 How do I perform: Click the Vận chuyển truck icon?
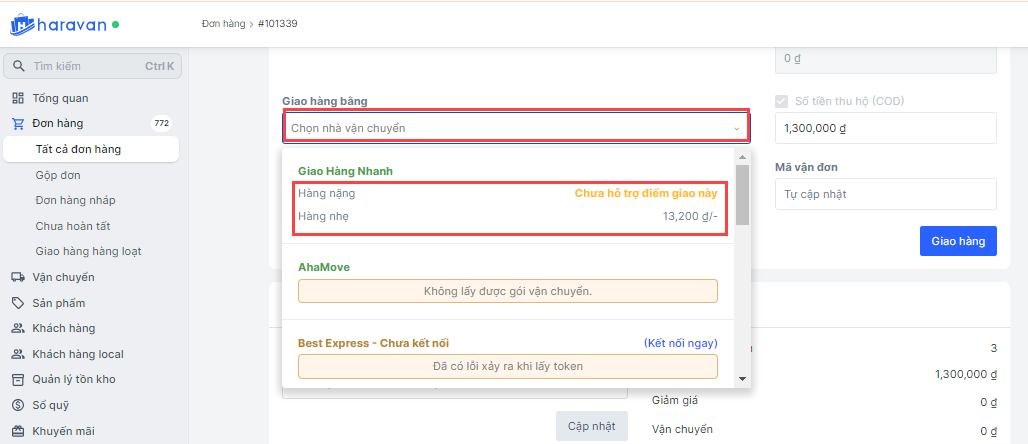click(18, 277)
